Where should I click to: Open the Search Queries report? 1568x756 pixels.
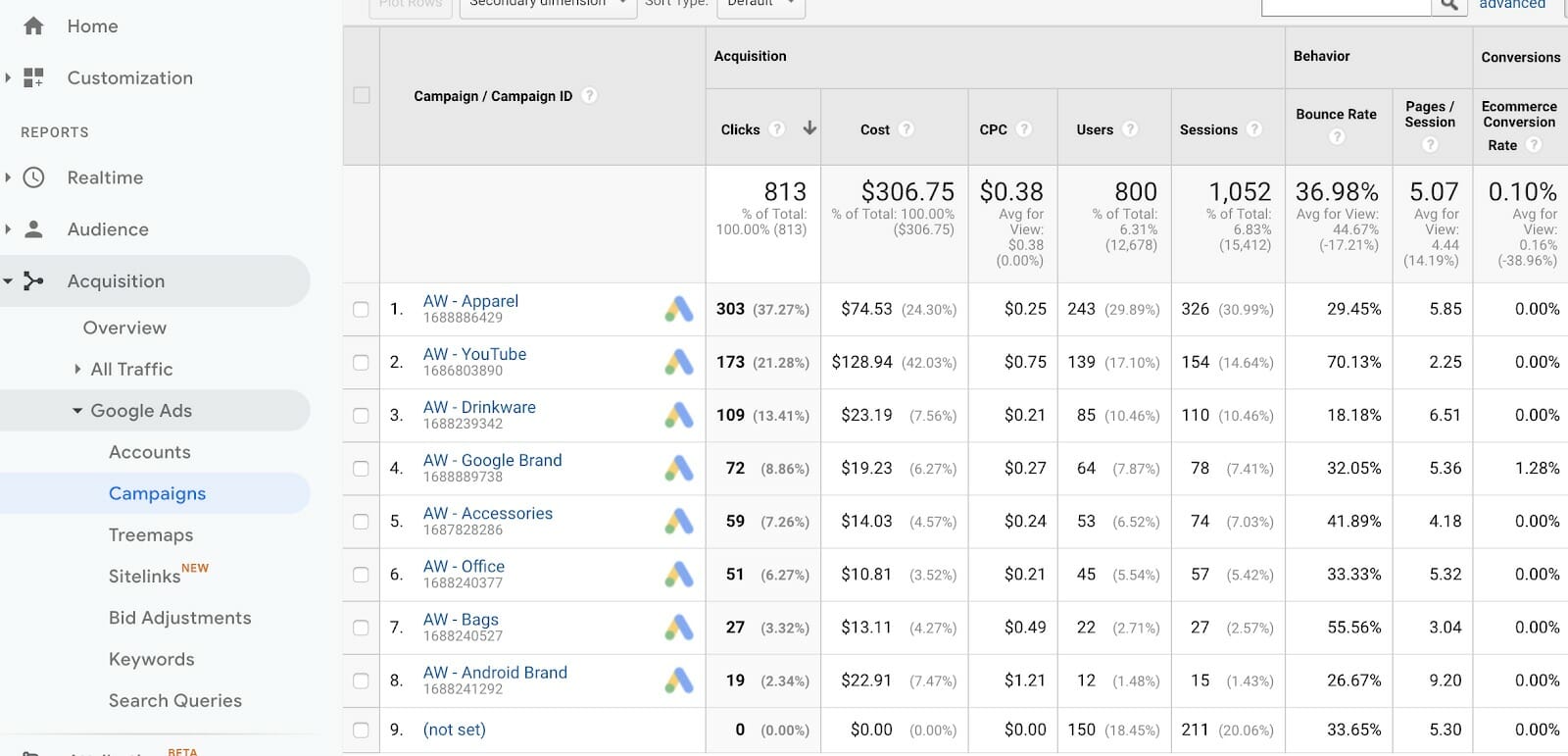174,700
